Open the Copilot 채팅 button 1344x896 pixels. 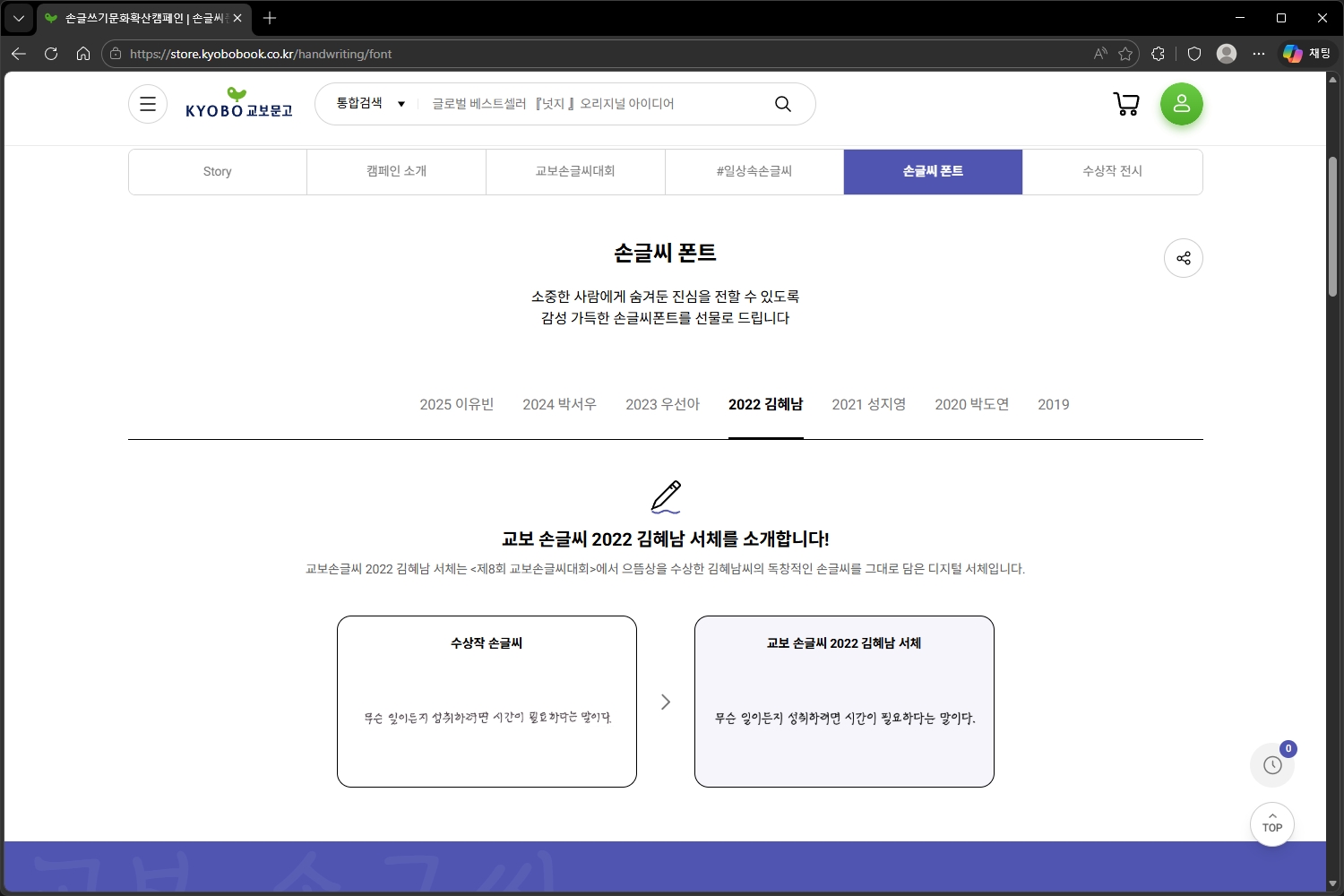[1305, 54]
